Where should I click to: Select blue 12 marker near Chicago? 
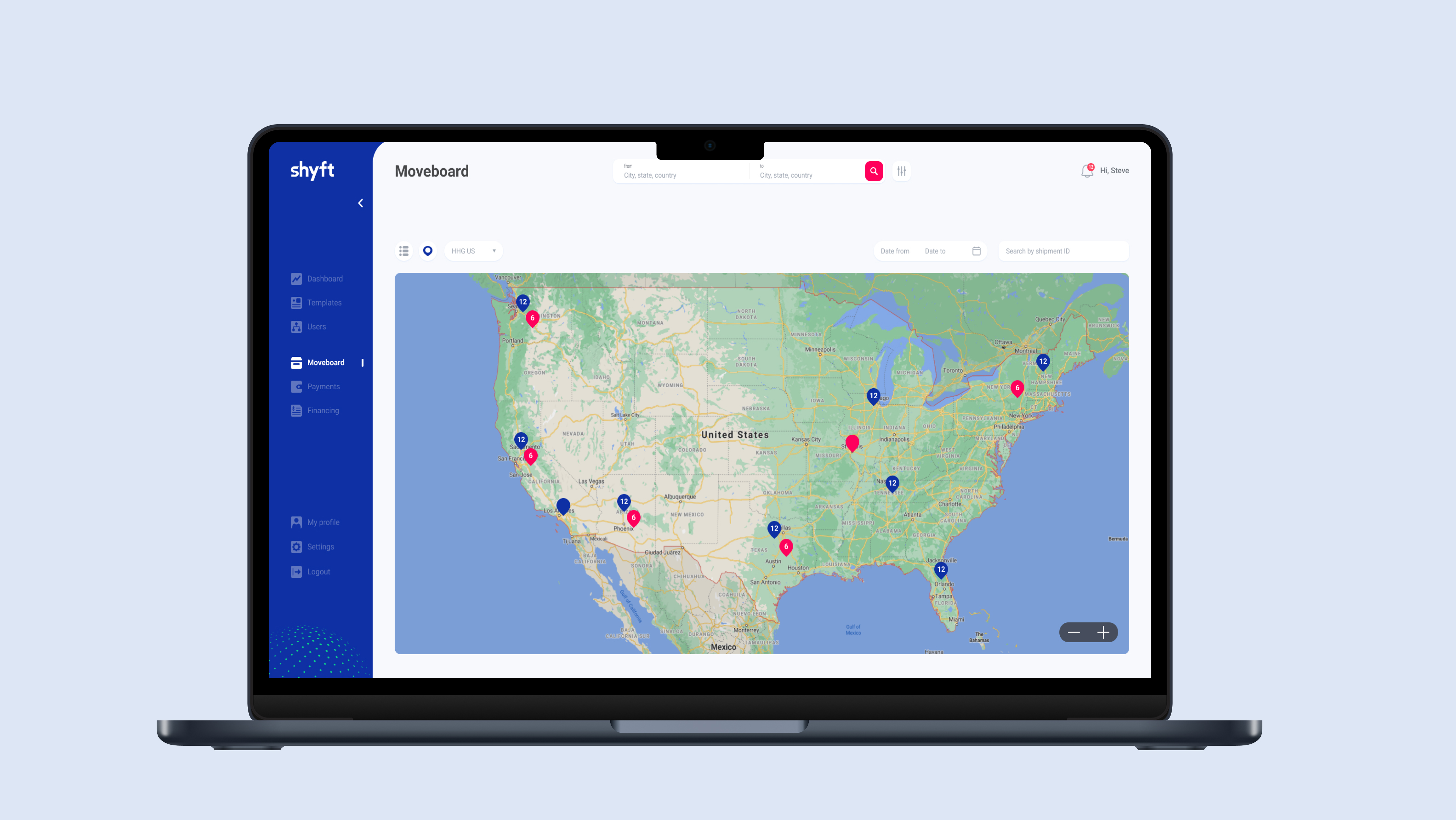873,396
